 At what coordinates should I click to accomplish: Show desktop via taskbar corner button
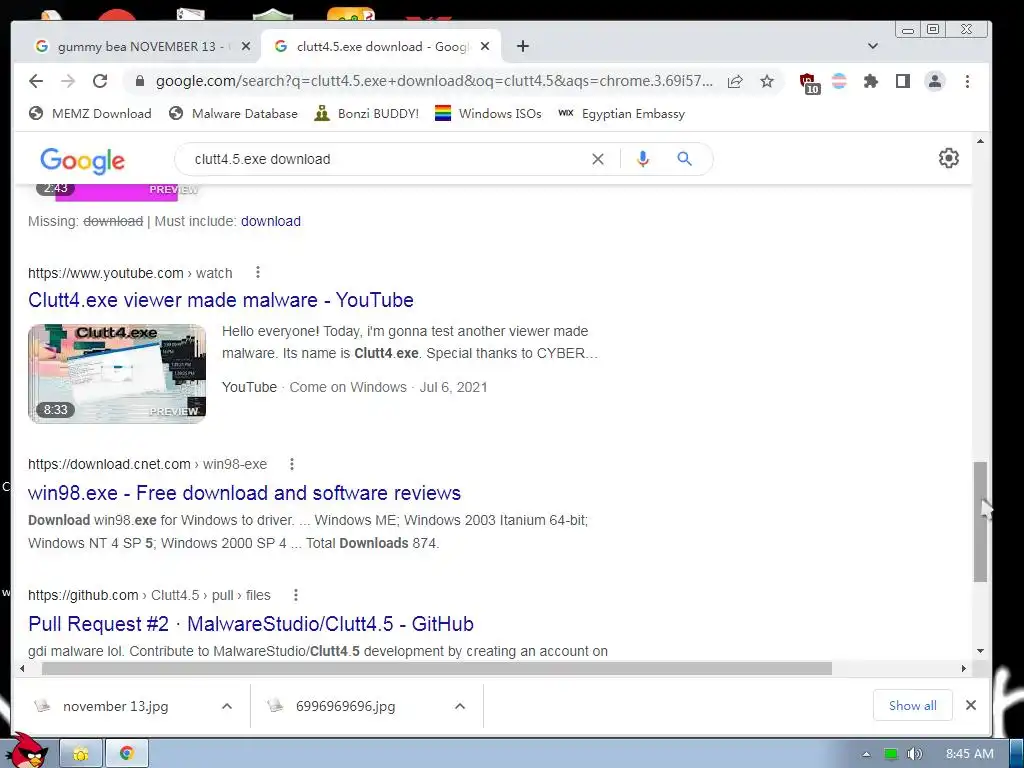[1017, 754]
